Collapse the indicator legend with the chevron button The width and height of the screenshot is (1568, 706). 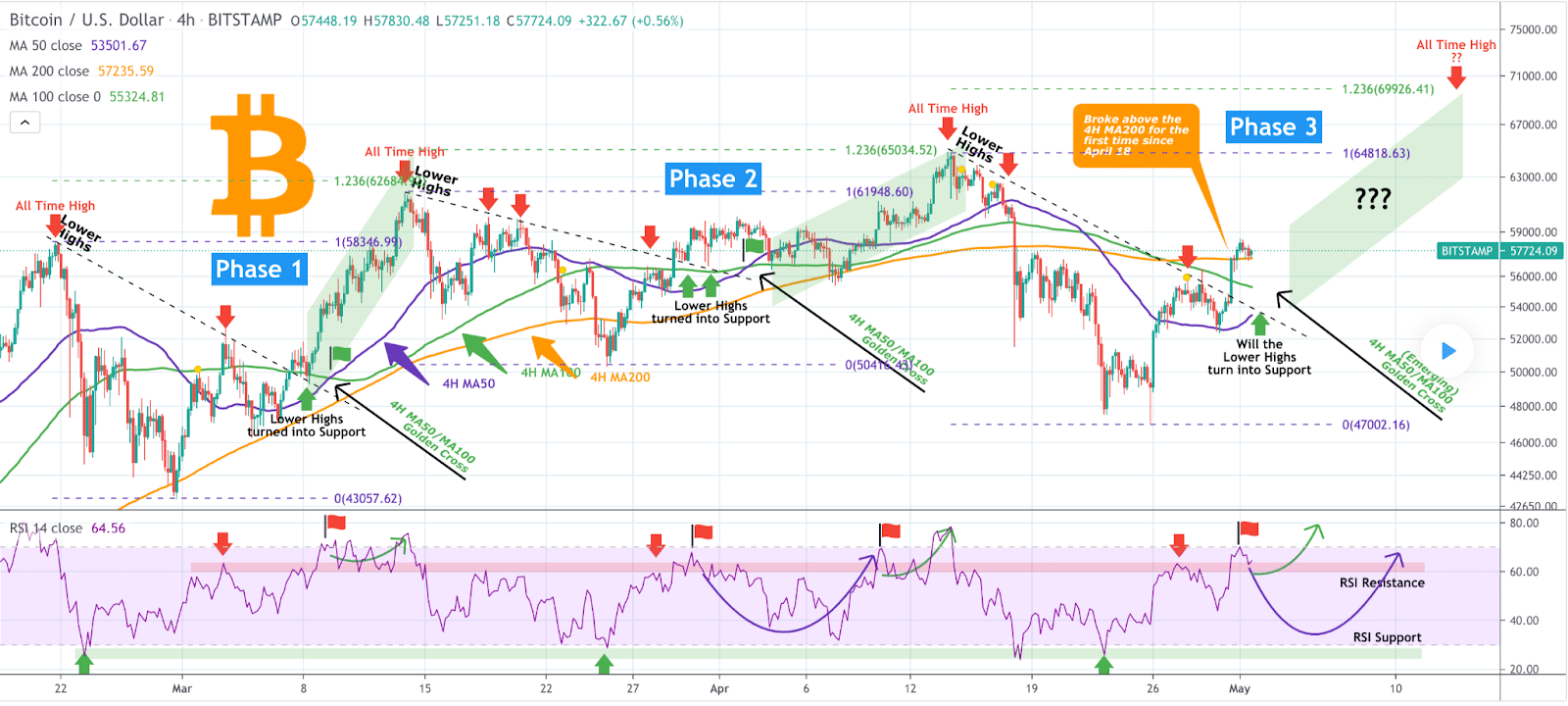pos(24,123)
